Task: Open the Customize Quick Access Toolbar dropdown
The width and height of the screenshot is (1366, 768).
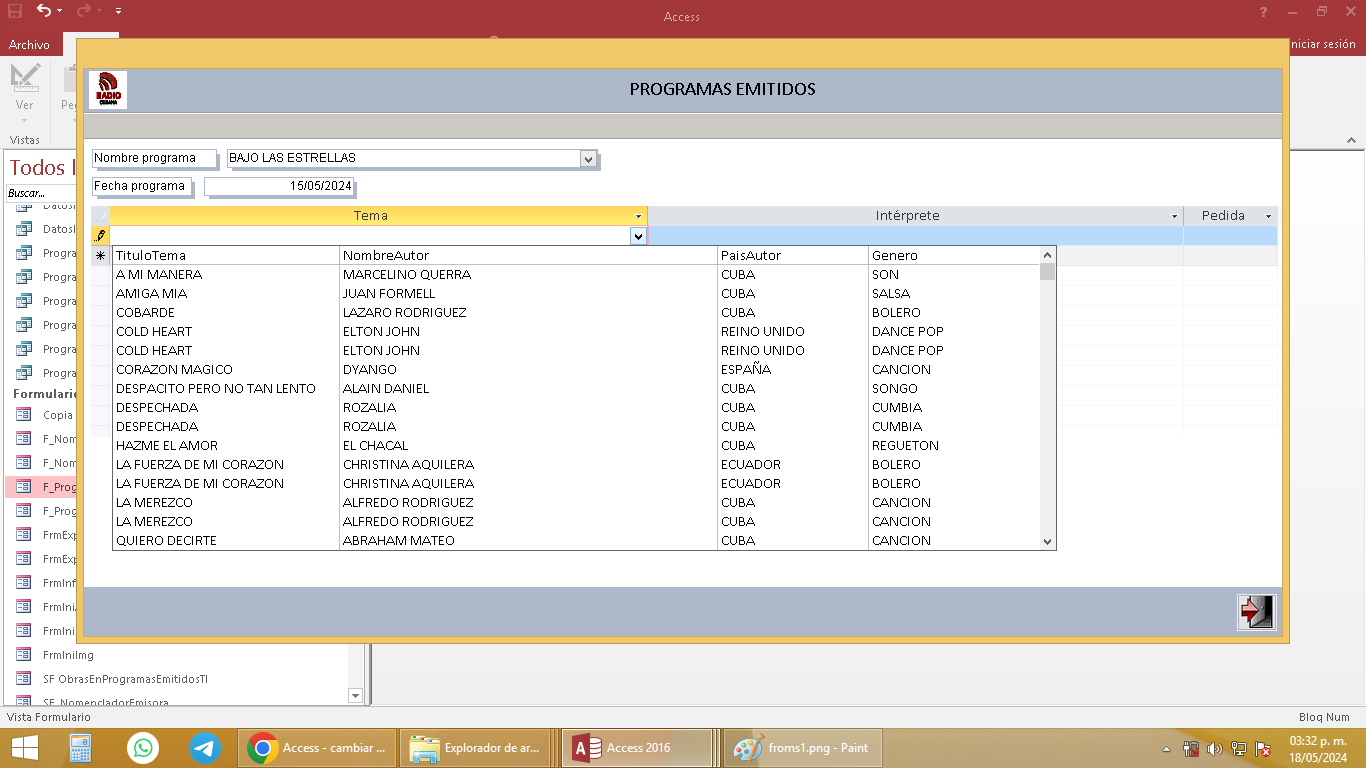Action: 118,11
